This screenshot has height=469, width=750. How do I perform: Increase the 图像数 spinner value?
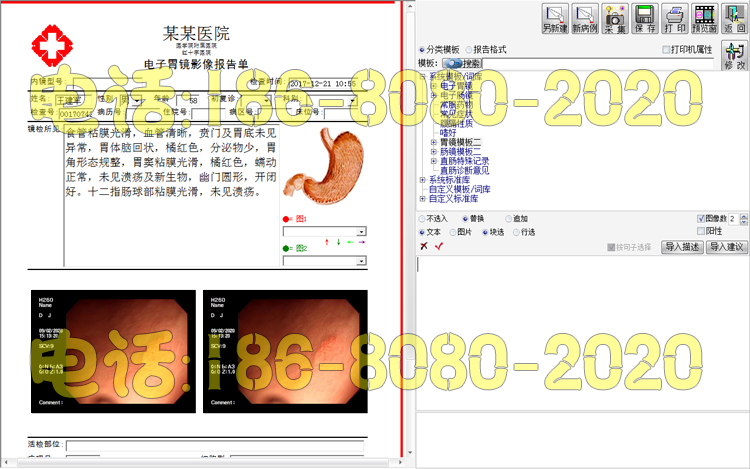(x=744, y=216)
